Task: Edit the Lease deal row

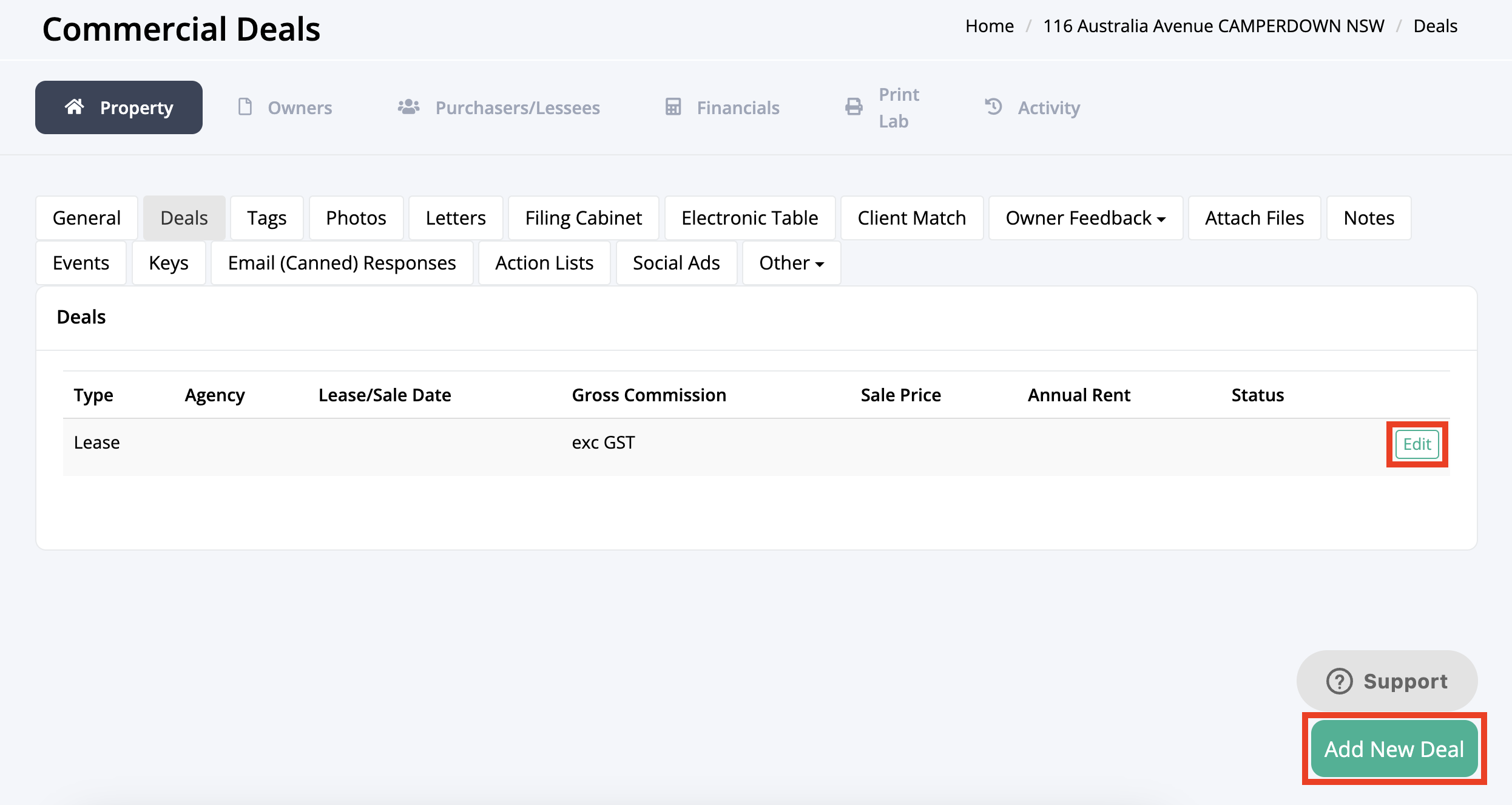Action: click(1417, 444)
